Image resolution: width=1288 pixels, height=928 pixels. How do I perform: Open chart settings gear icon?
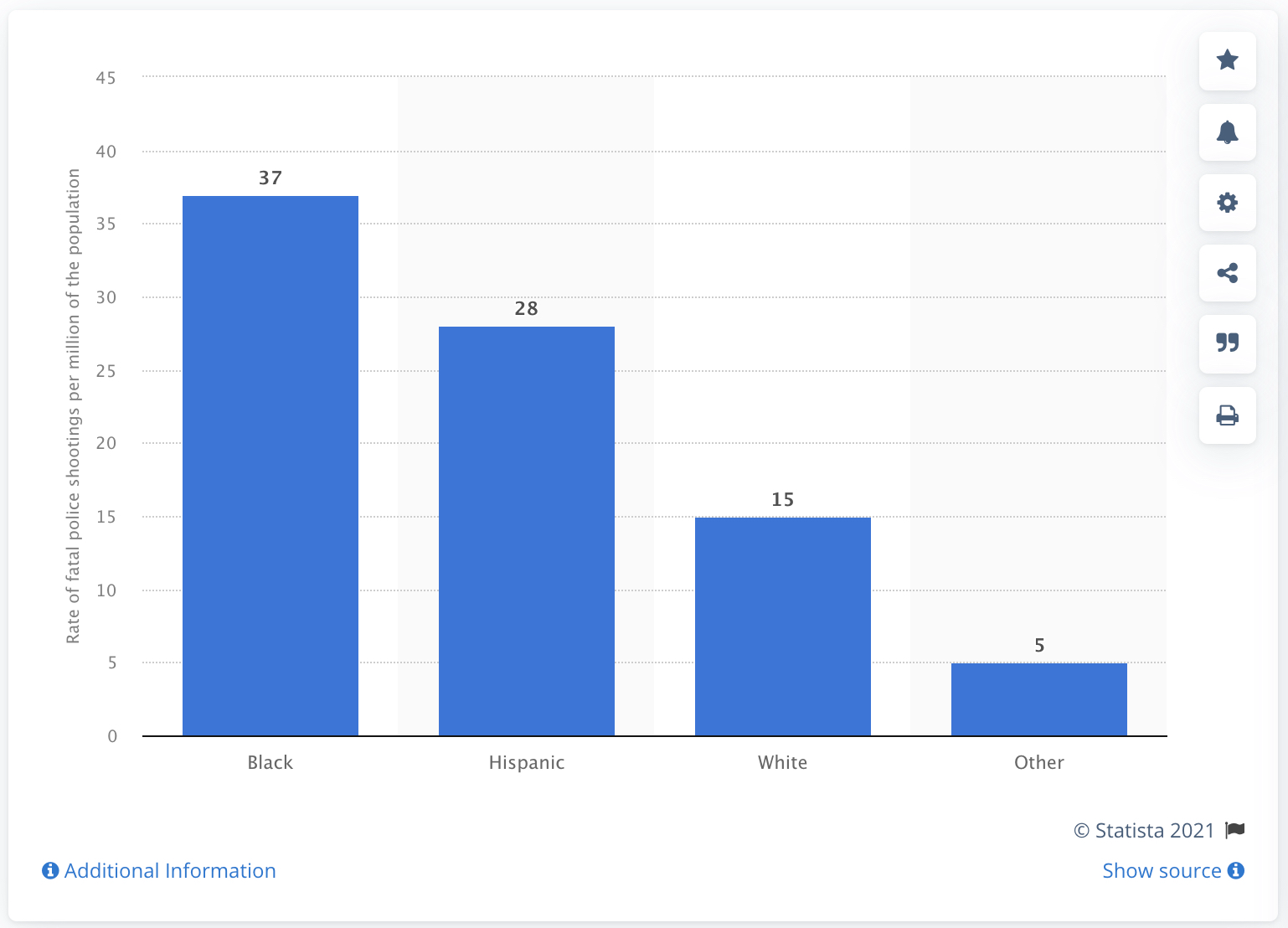(1227, 203)
